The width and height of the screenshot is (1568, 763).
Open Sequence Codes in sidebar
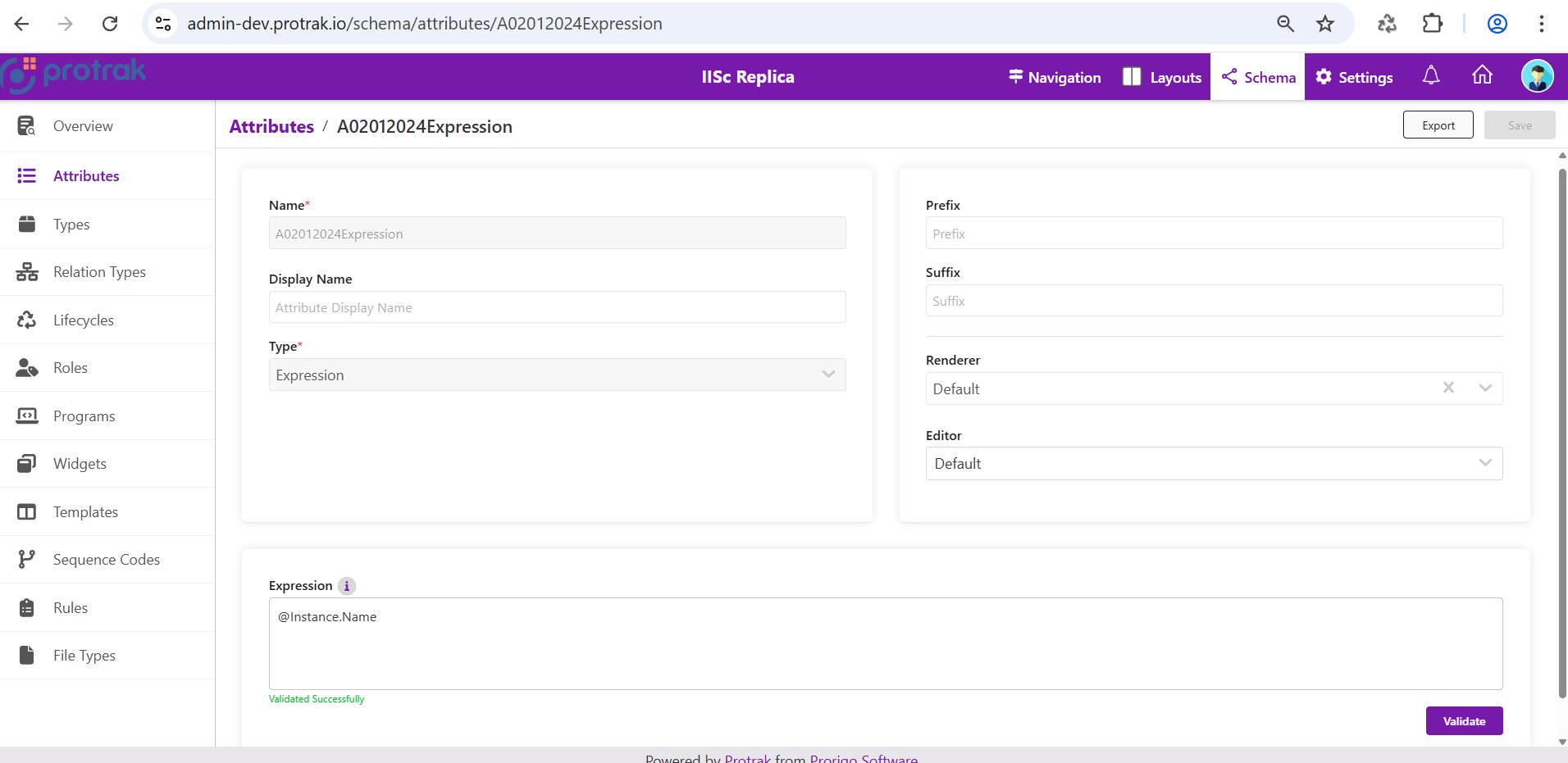point(106,560)
